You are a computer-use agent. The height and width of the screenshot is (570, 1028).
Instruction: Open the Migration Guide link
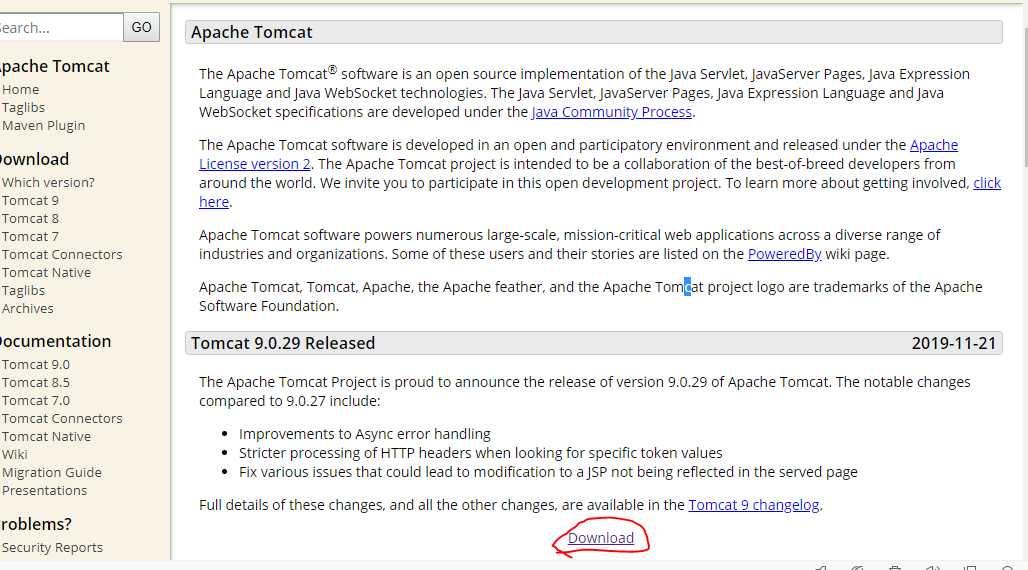click(52, 472)
